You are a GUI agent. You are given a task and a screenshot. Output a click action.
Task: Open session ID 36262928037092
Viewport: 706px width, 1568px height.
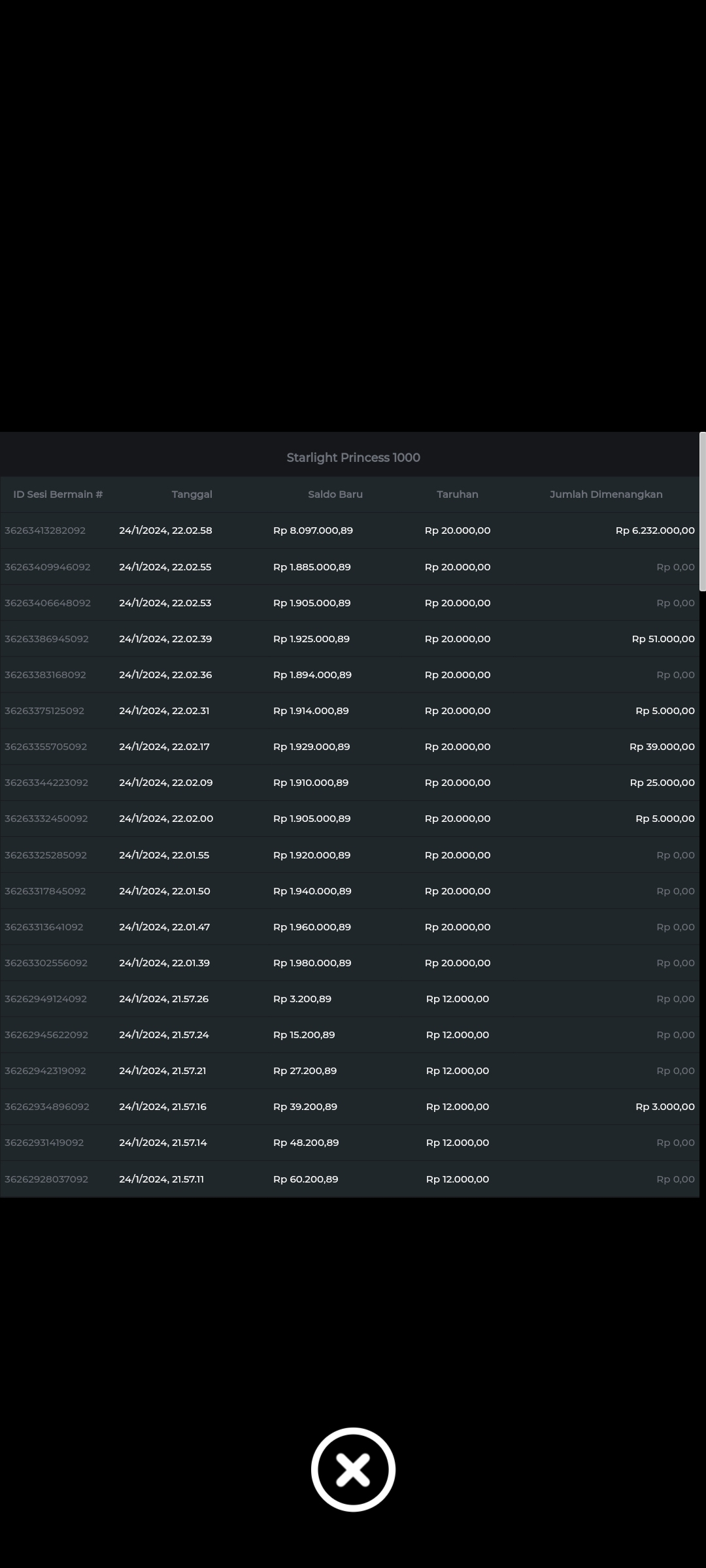[x=46, y=1179]
